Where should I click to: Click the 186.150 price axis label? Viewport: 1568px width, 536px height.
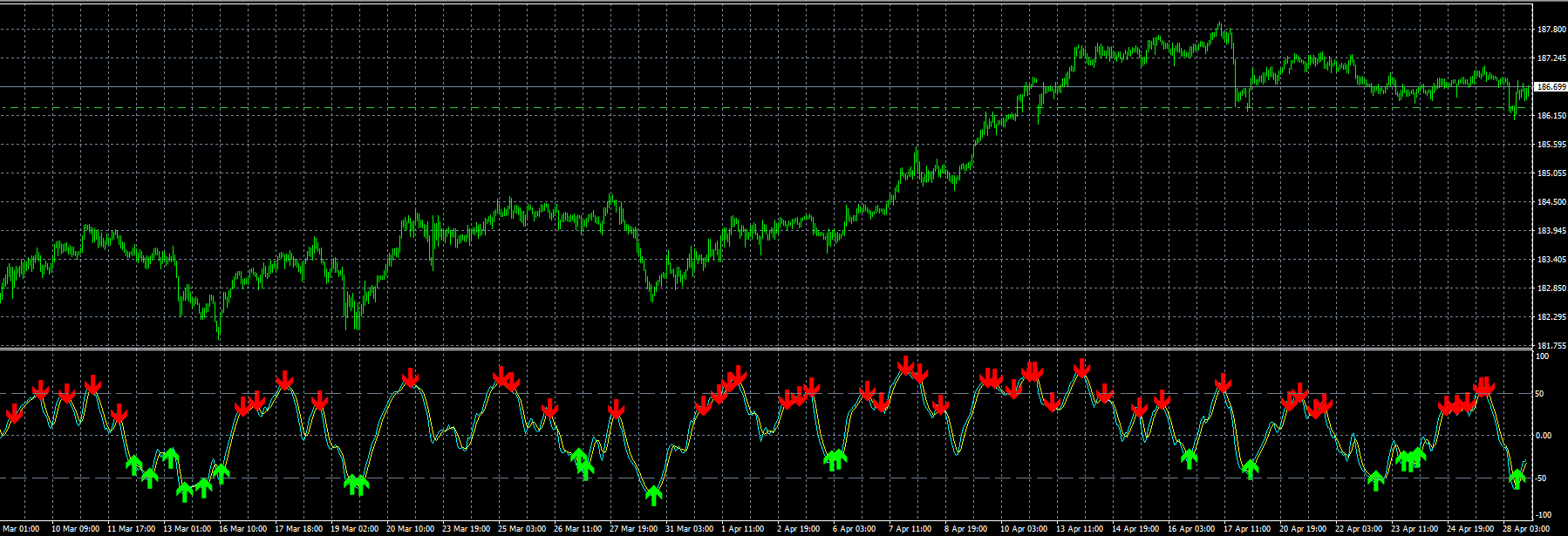pos(1550,116)
